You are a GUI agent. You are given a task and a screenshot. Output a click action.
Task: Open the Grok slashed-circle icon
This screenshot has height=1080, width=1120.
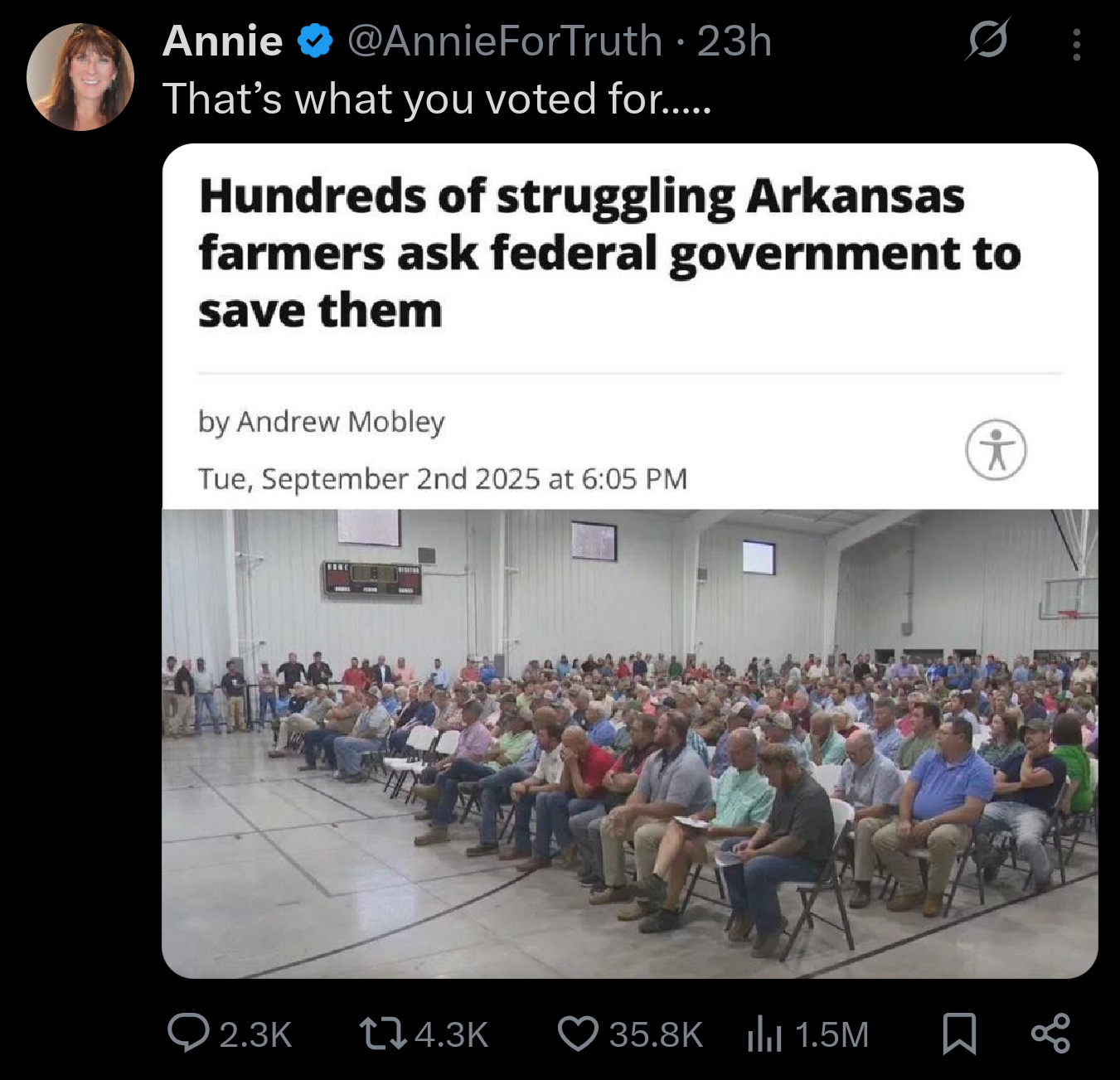pos(987,39)
